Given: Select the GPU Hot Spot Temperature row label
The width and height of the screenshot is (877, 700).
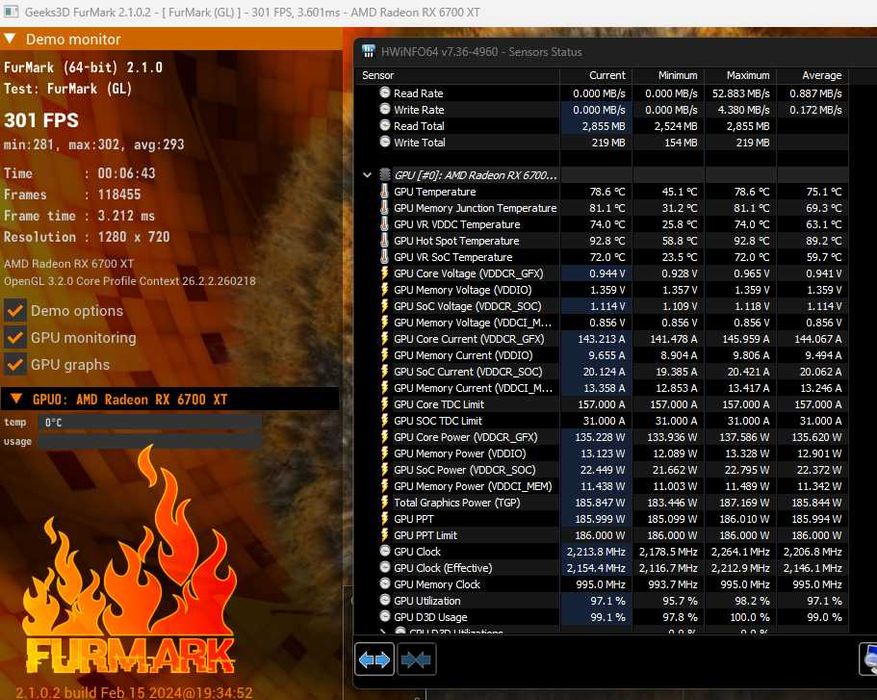Looking at the screenshot, I should [x=456, y=241].
